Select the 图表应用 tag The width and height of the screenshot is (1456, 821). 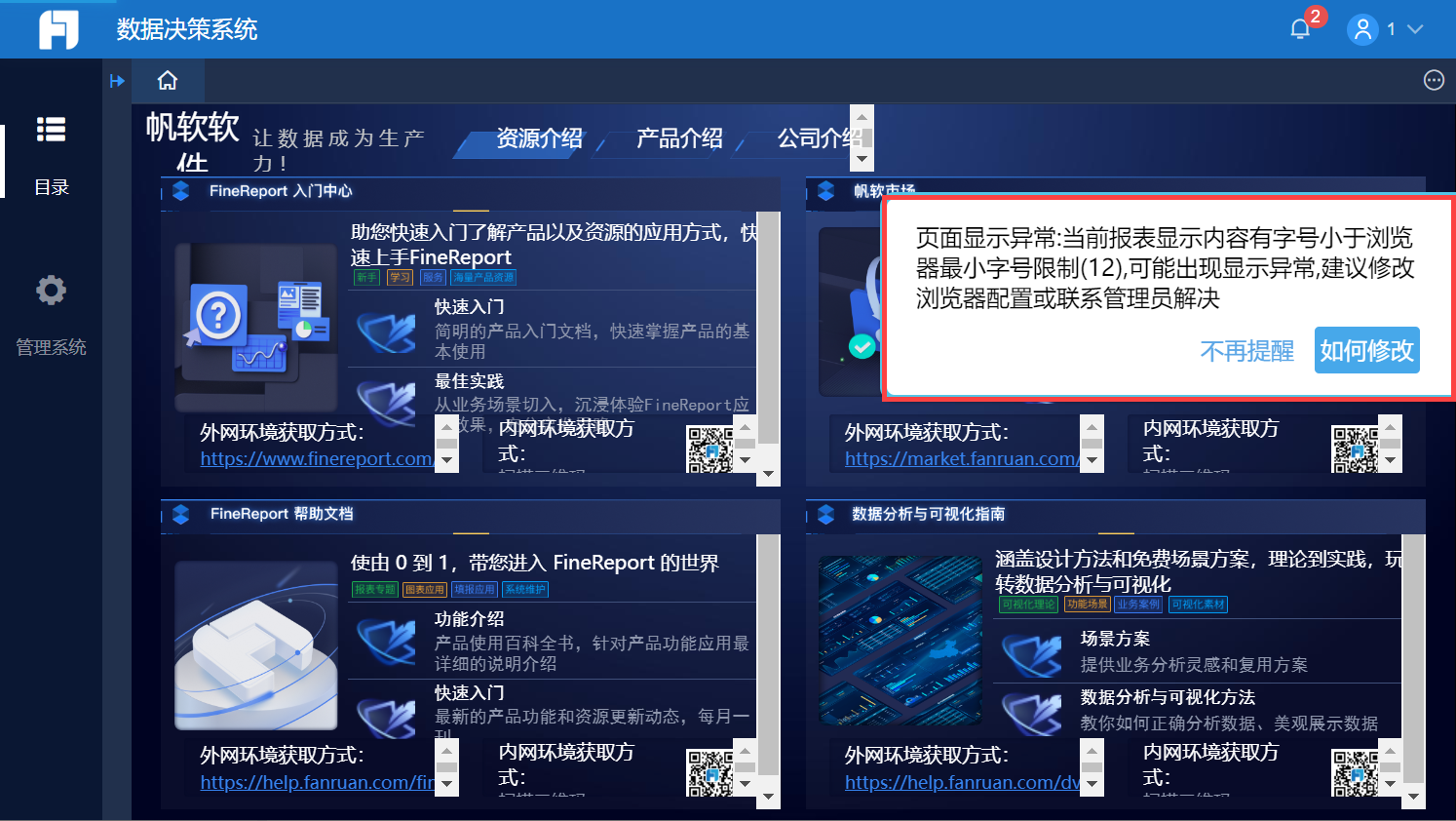[425, 589]
